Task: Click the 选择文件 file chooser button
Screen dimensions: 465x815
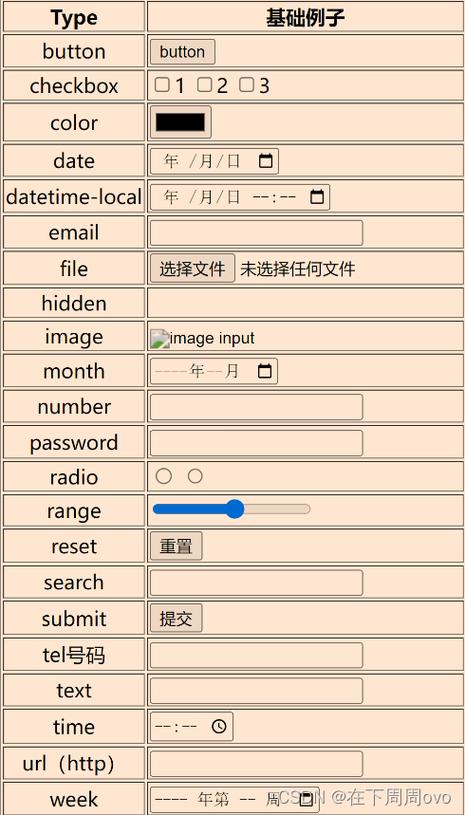Action: [193, 268]
